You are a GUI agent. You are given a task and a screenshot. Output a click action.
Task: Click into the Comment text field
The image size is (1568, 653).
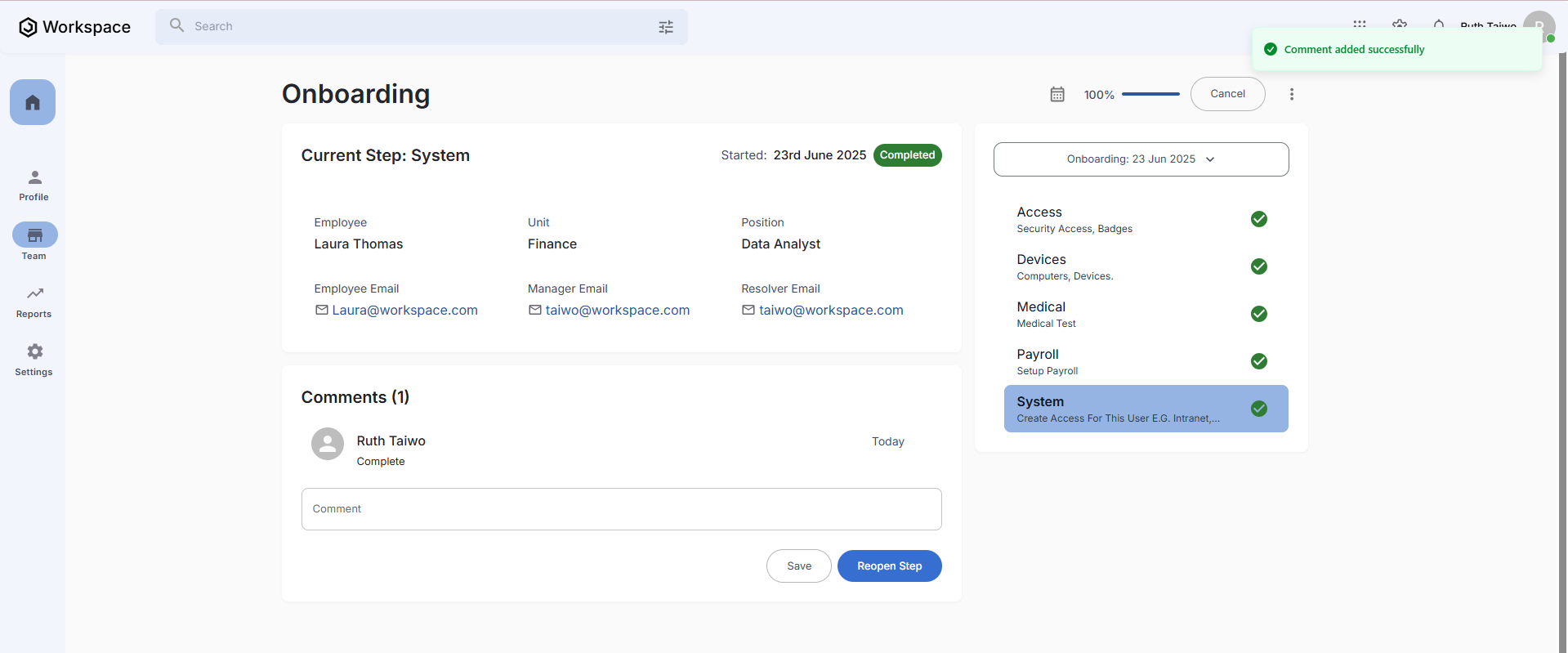[x=621, y=509]
